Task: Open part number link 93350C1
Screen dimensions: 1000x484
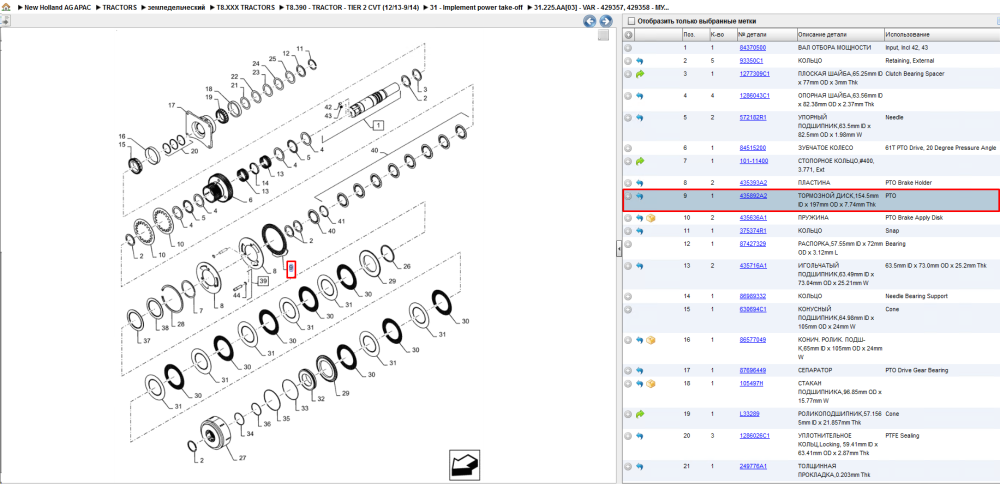Action: pos(751,61)
